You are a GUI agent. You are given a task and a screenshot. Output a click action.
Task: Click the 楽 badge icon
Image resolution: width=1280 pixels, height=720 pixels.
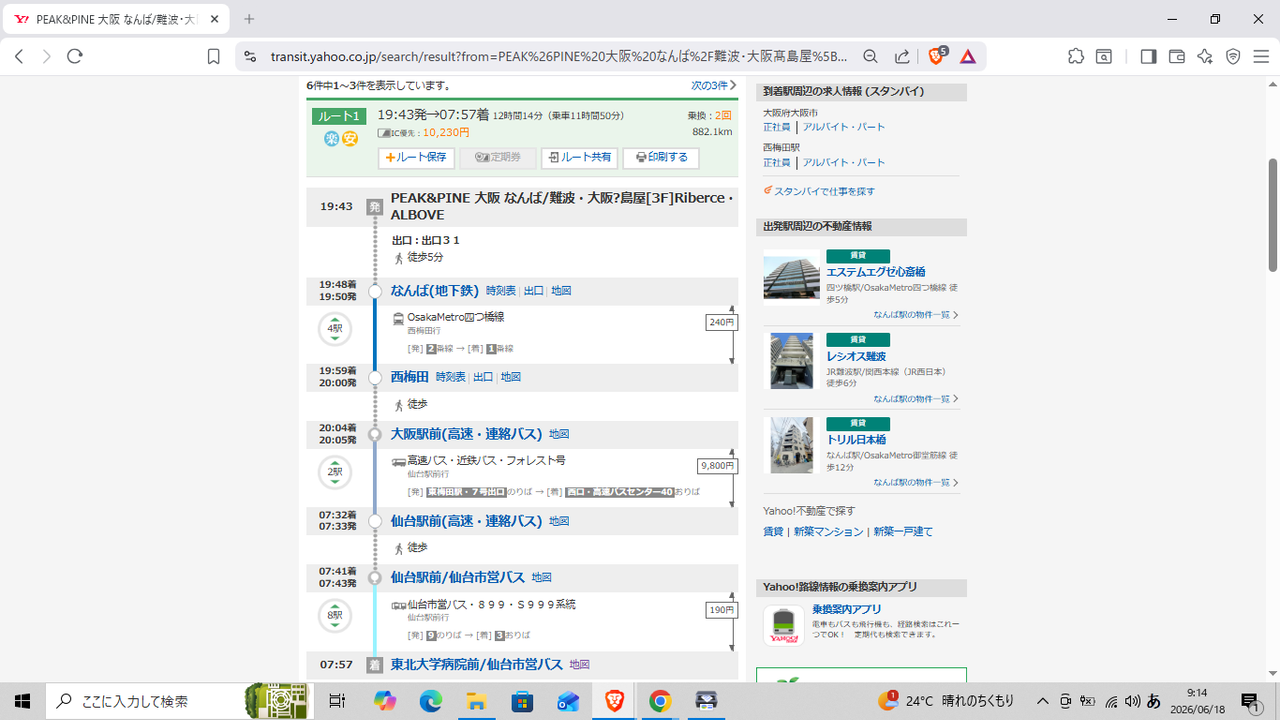tap(332, 139)
